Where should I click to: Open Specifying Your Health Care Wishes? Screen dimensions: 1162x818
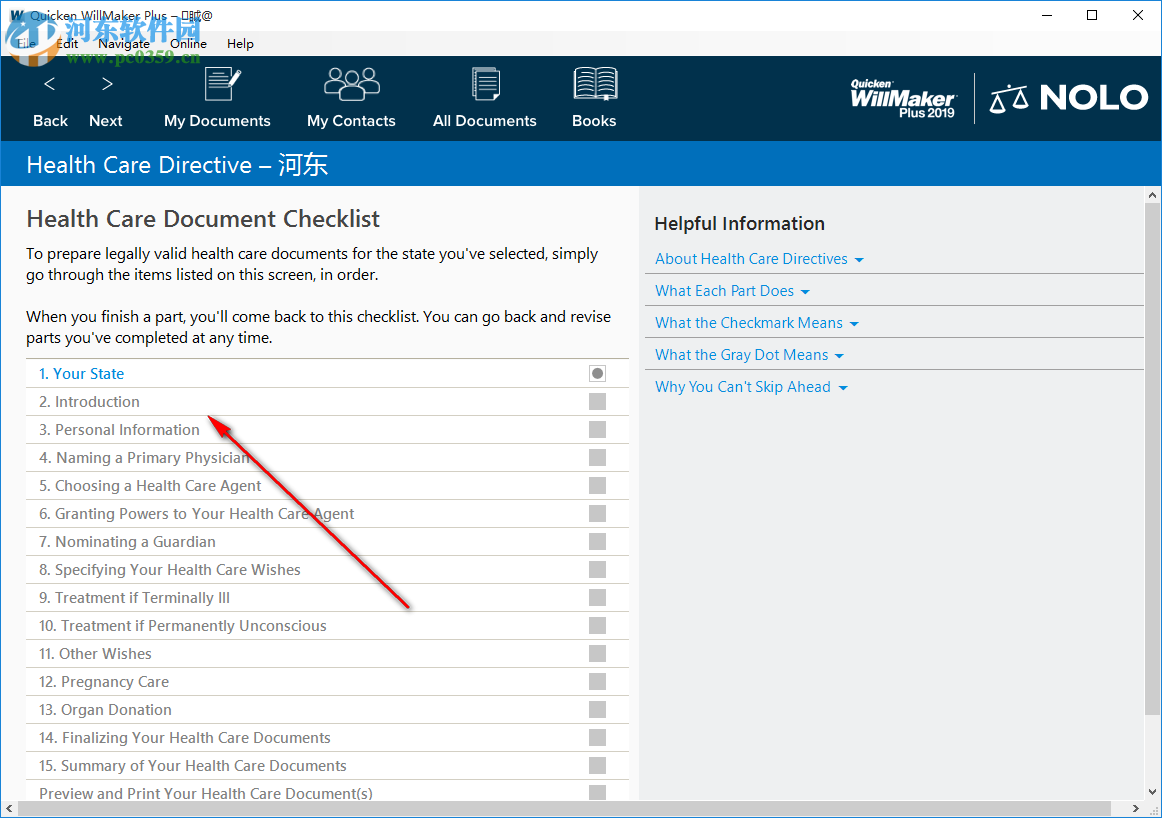tap(169, 569)
